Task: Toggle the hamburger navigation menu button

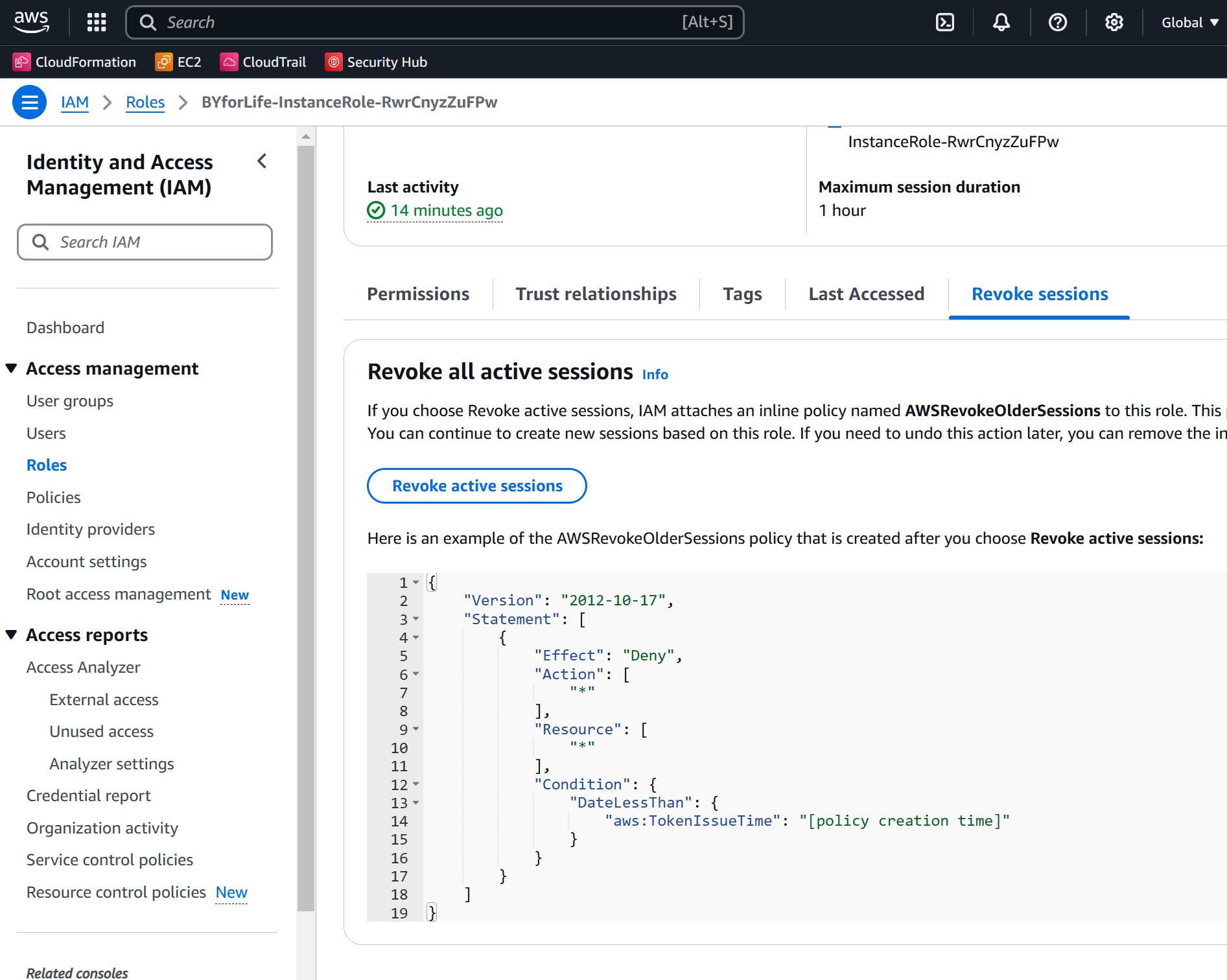Action: point(30,102)
